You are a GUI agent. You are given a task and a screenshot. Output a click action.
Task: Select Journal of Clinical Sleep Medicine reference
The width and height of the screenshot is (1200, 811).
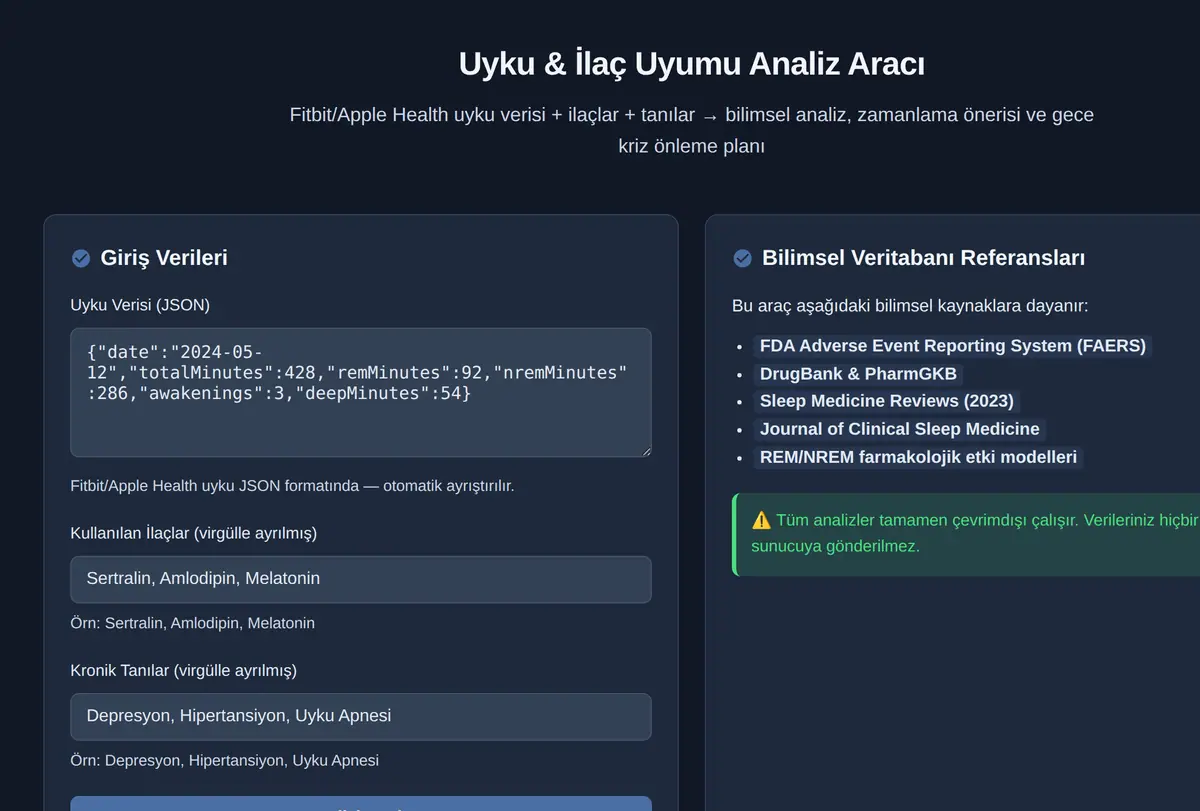tap(900, 429)
